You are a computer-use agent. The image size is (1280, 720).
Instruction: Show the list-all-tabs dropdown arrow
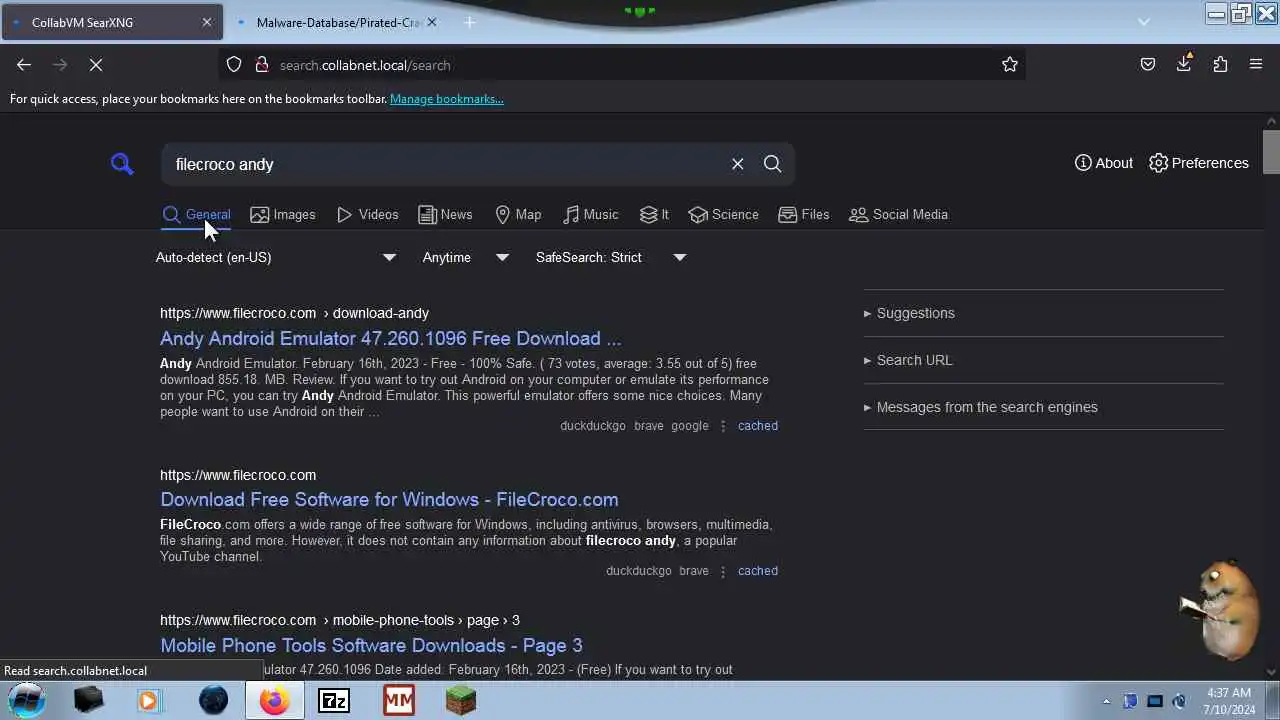(1144, 22)
